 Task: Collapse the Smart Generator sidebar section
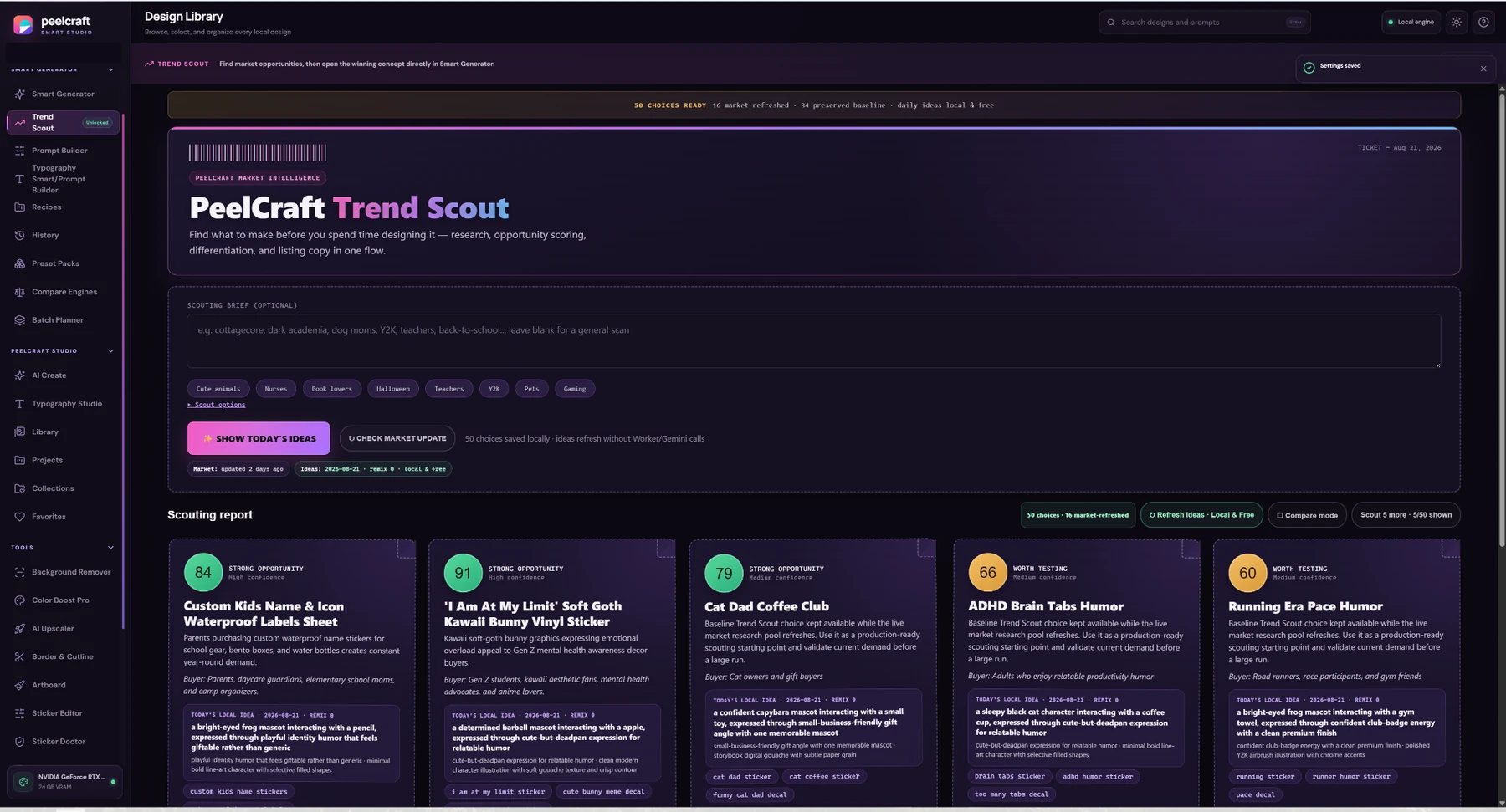pos(110,70)
